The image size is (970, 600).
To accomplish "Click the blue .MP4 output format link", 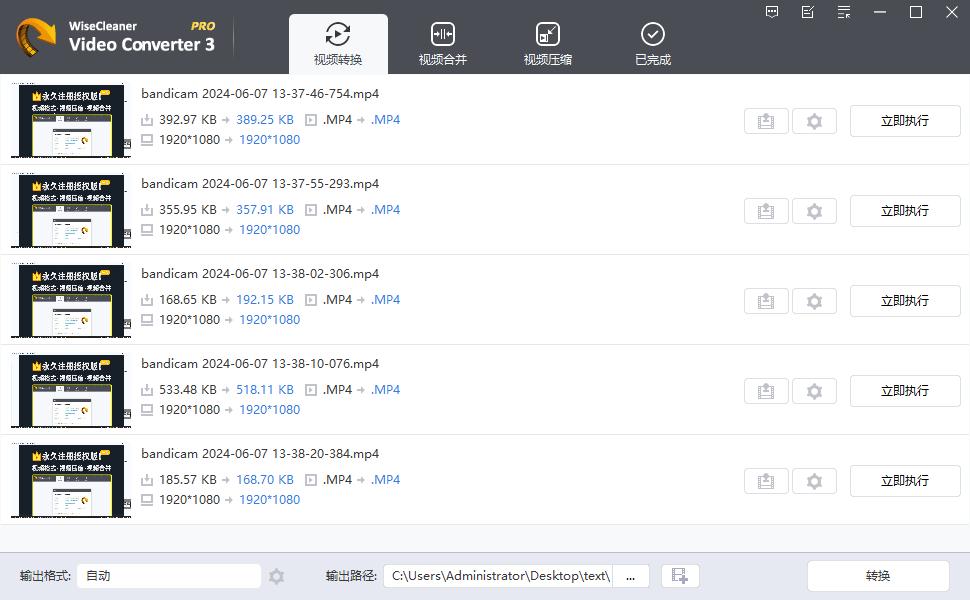I will 385,119.
